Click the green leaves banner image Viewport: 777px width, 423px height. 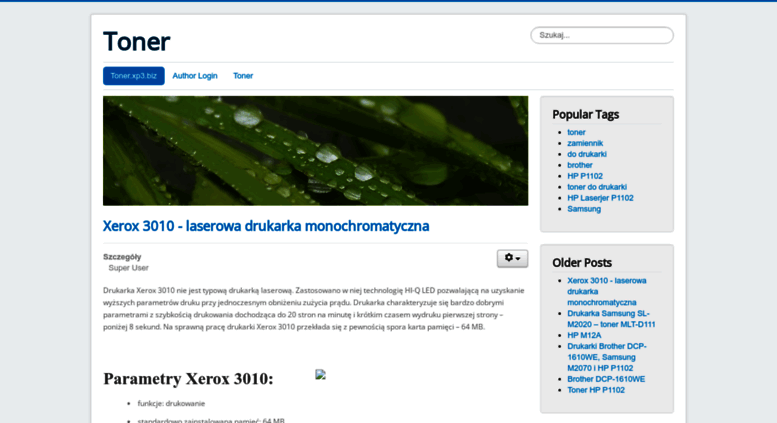pyautogui.click(x=315, y=151)
